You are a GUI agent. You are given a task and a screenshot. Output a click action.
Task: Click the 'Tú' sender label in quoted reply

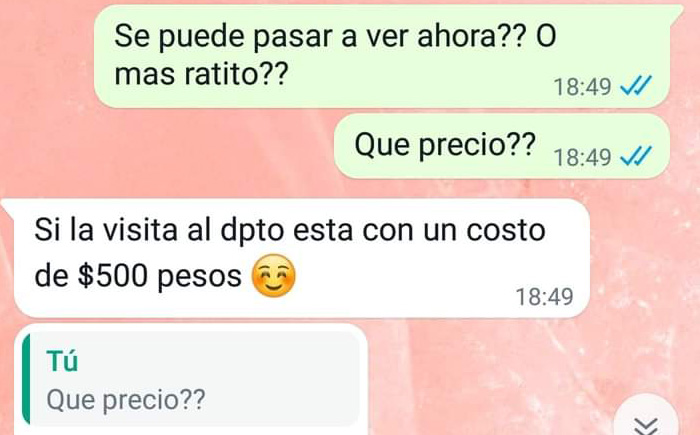coord(62,361)
